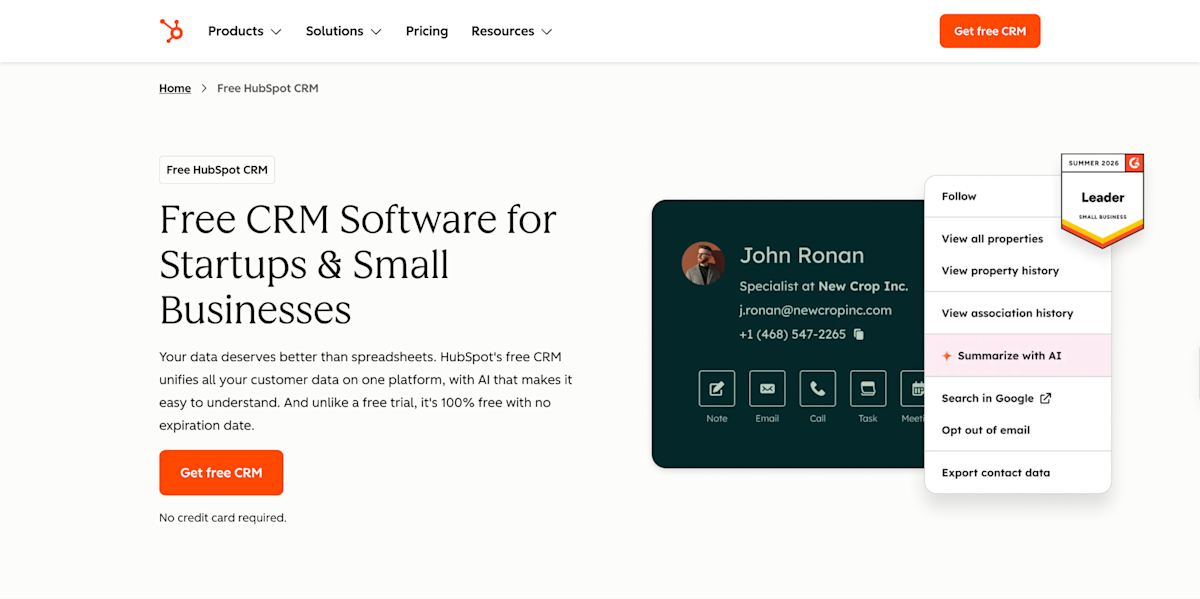This screenshot has width=1200, height=599.
Task: Expand the Solutions dropdown
Action: point(344,31)
